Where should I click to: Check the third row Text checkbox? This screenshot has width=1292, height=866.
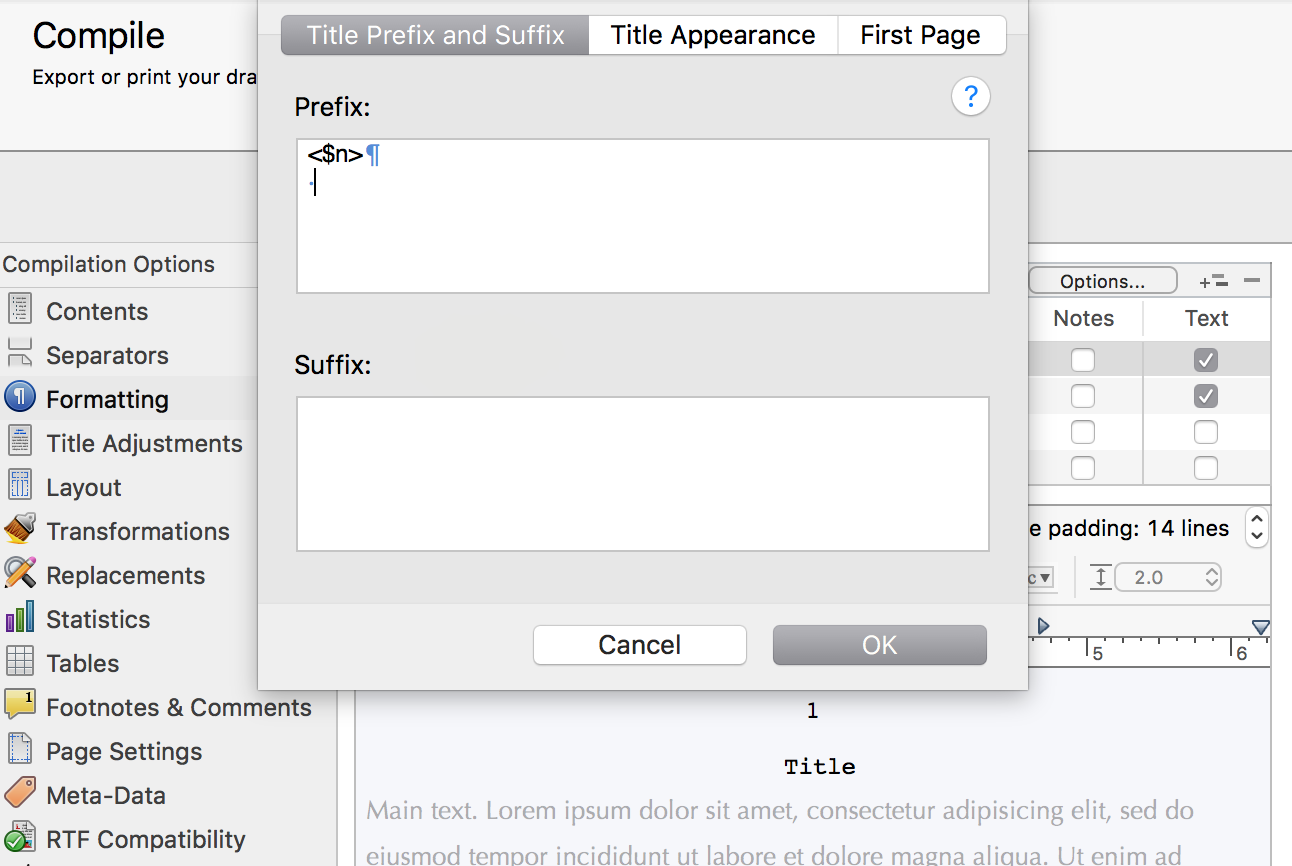coord(1206,432)
